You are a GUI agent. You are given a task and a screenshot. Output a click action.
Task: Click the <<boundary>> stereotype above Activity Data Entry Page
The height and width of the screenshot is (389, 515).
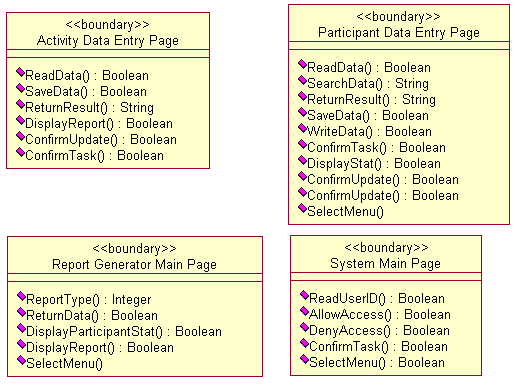(108, 25)
